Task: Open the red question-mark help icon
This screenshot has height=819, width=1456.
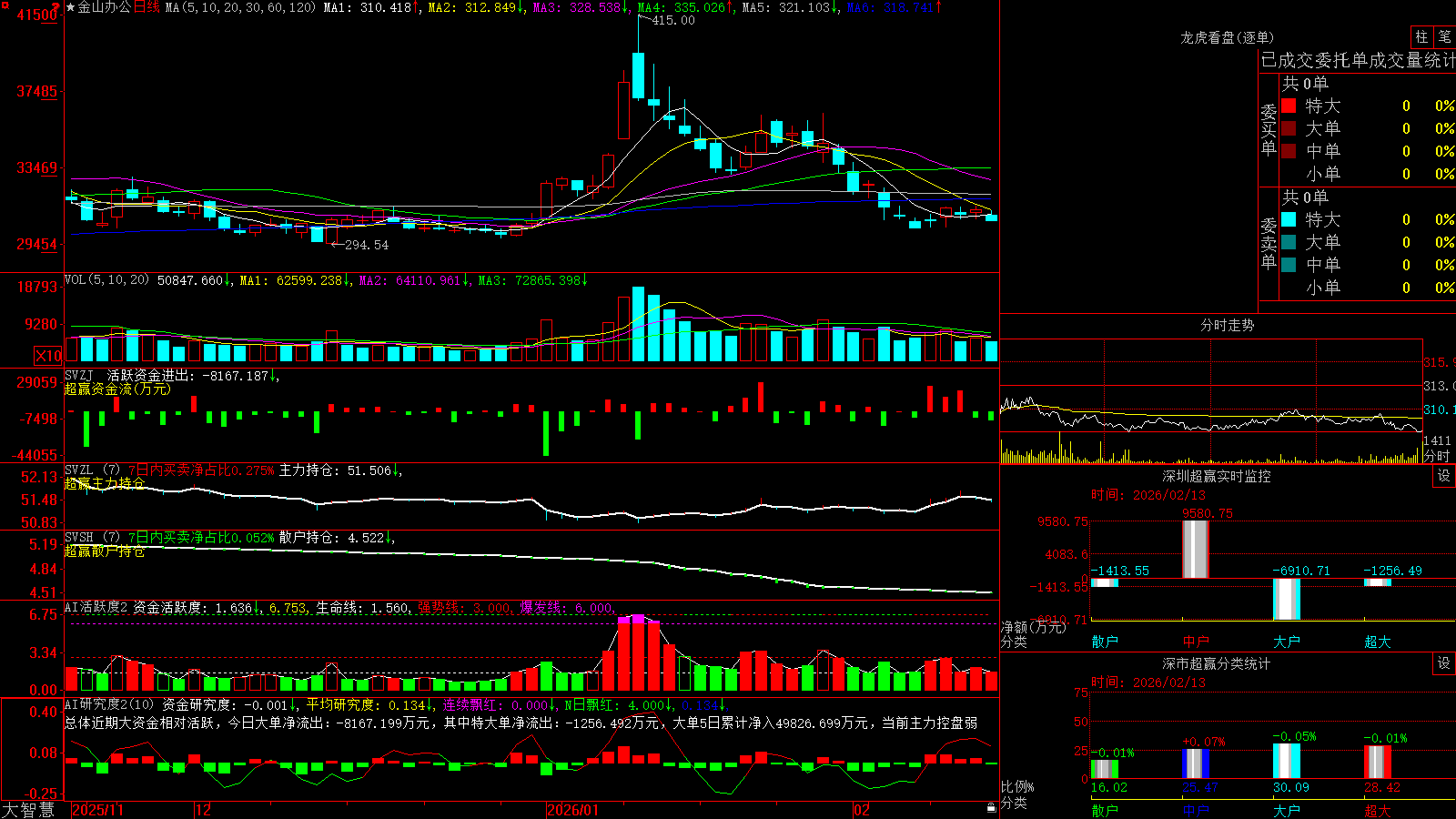Action: click(x=56, y=7)
